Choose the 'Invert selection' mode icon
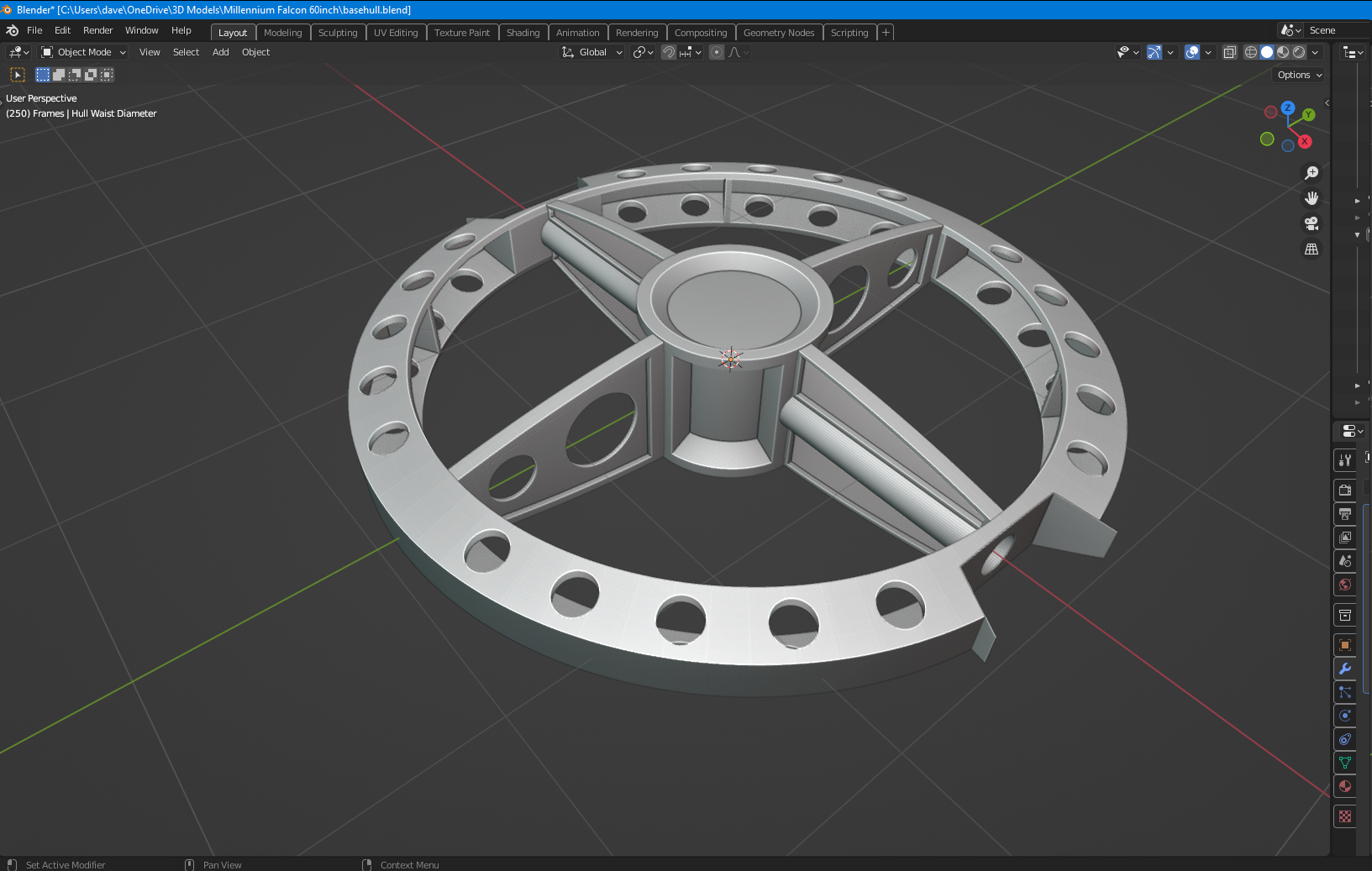 click(91, 75)
